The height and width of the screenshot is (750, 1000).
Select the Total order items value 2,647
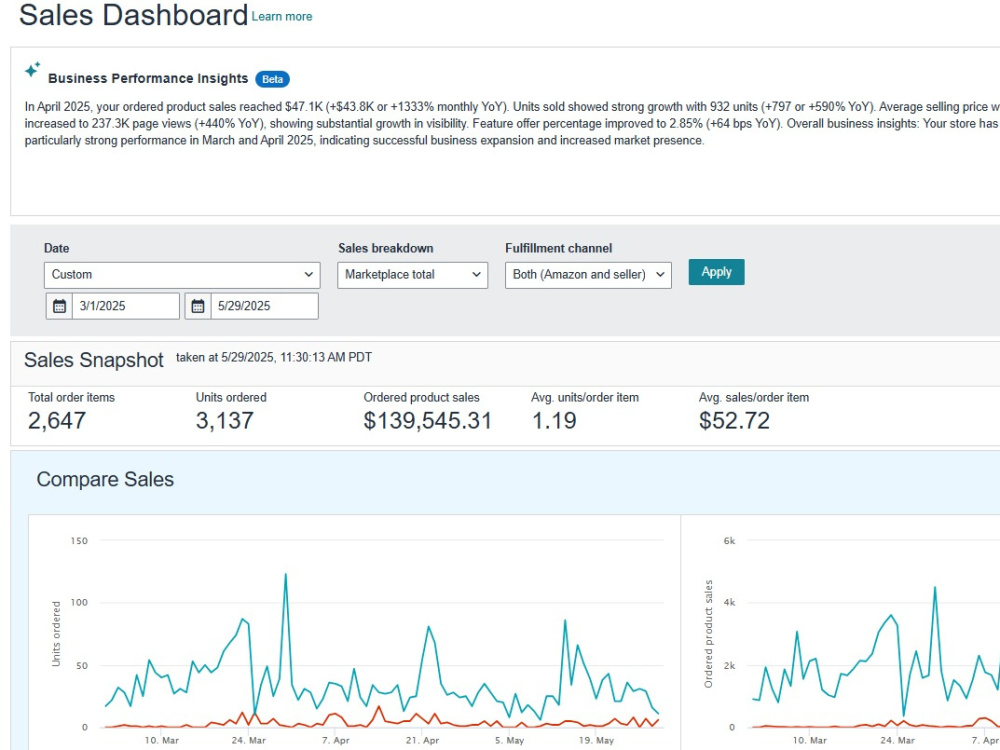click(x=57, y=421)
